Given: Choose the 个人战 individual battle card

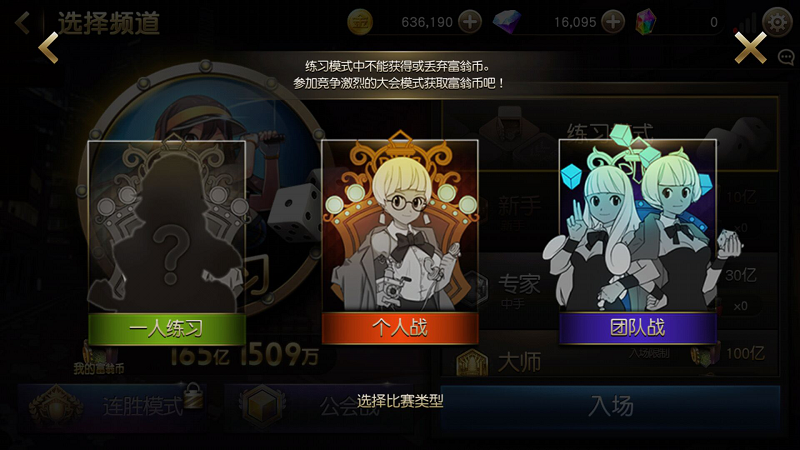Looking at the screenshot, I should tap(399, 242).
